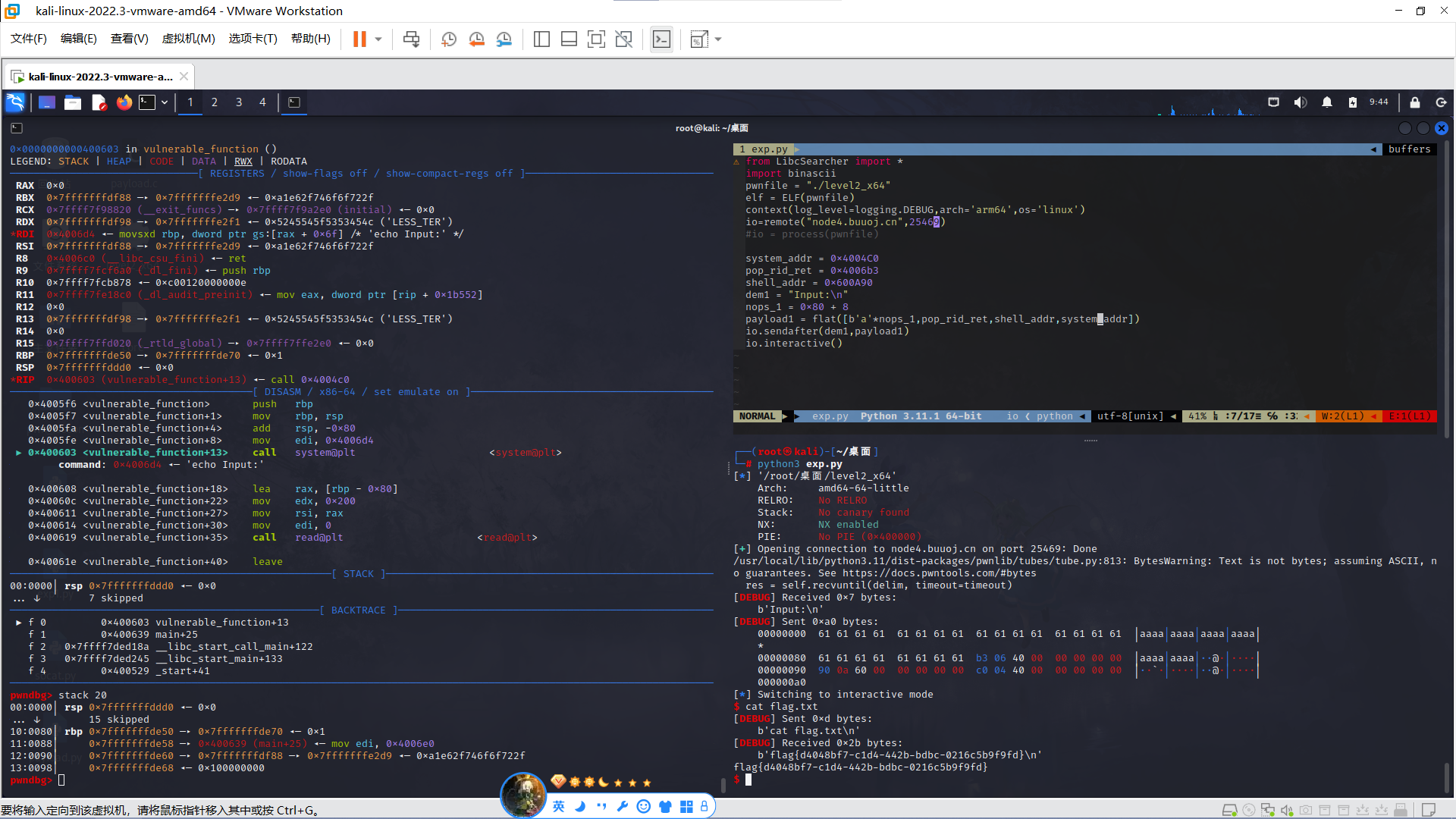Image resolution: width=1456 pixels, height=819 pixels.
Task: Click the terminal window menu icon at top-left
Action: [x=17, y=128]
